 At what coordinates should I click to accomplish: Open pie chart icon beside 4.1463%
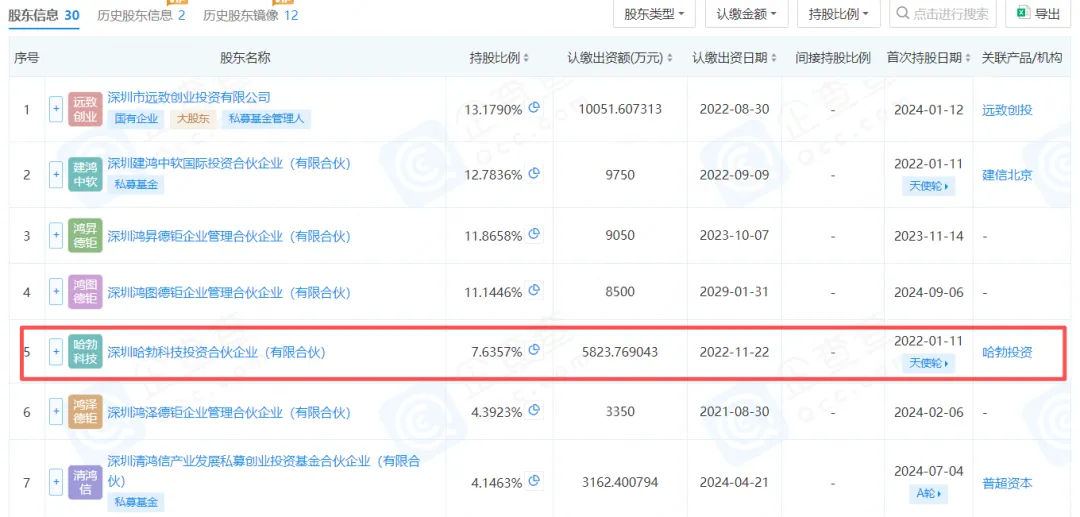coord(534,482)
